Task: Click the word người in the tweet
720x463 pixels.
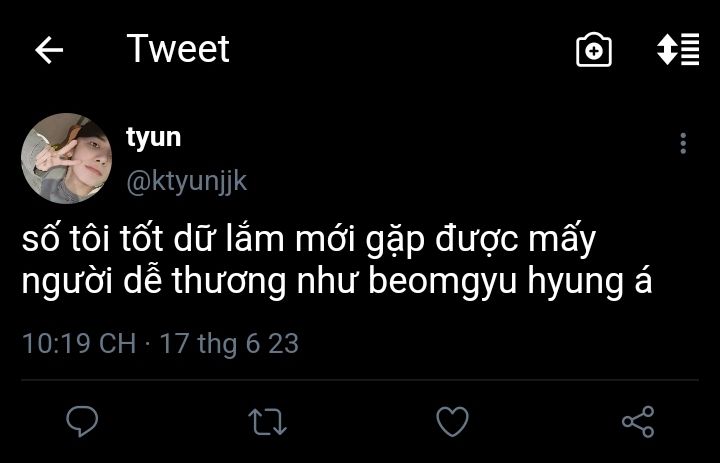Action: click(x=62, y=282)
